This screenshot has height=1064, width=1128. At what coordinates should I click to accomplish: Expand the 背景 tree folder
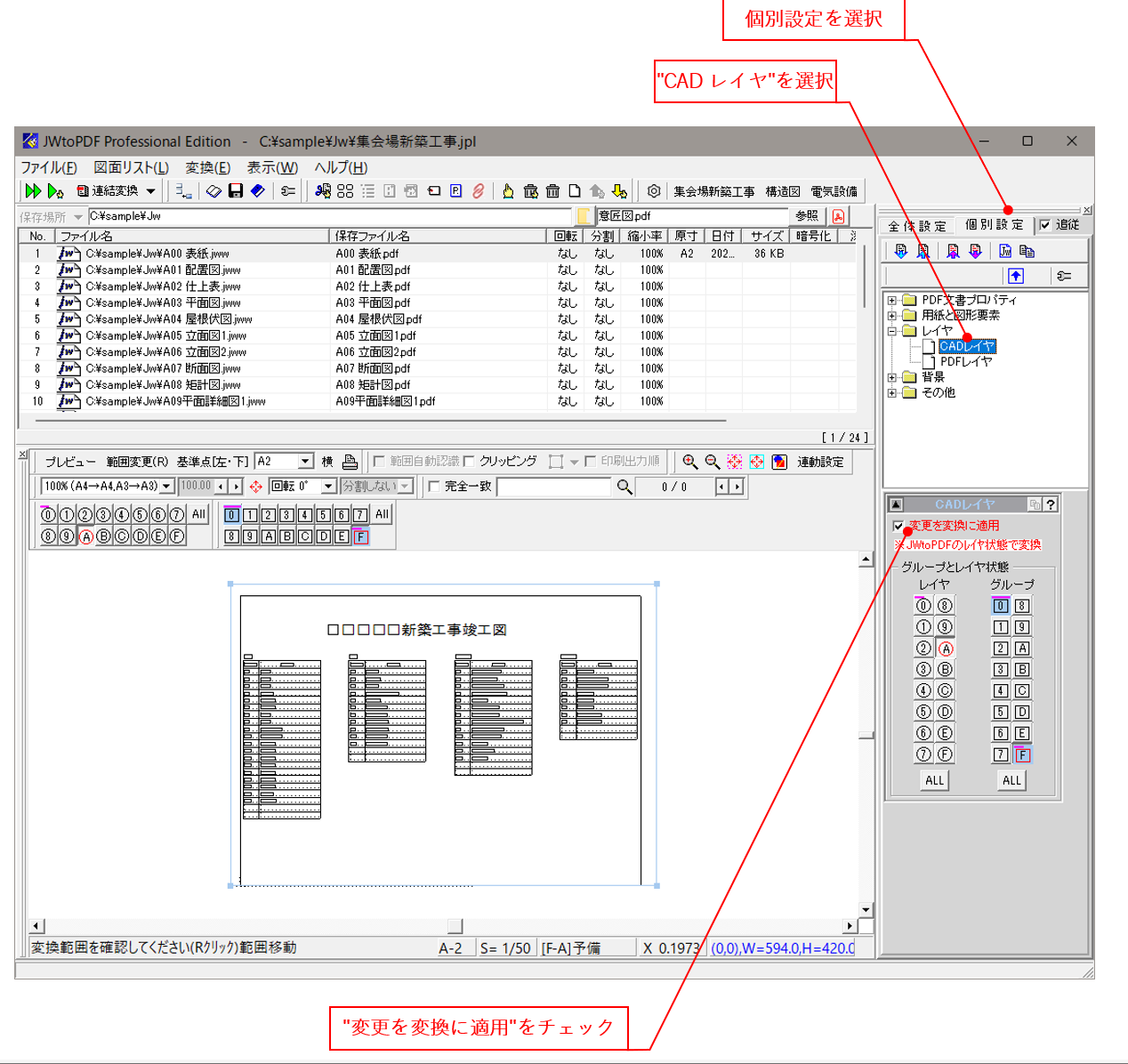(892, 377)
